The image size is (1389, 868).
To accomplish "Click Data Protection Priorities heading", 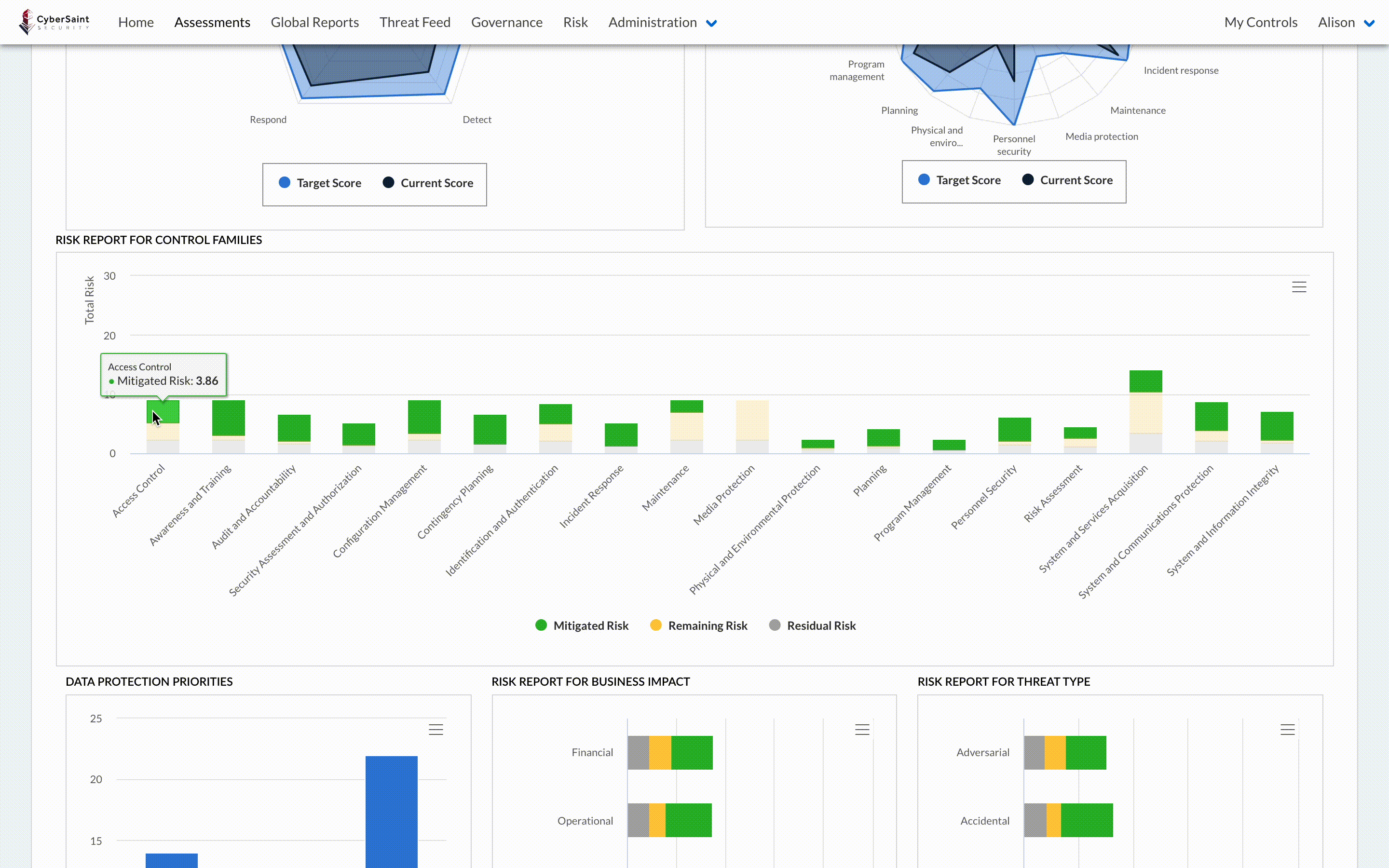I will [x=149, y=681].
